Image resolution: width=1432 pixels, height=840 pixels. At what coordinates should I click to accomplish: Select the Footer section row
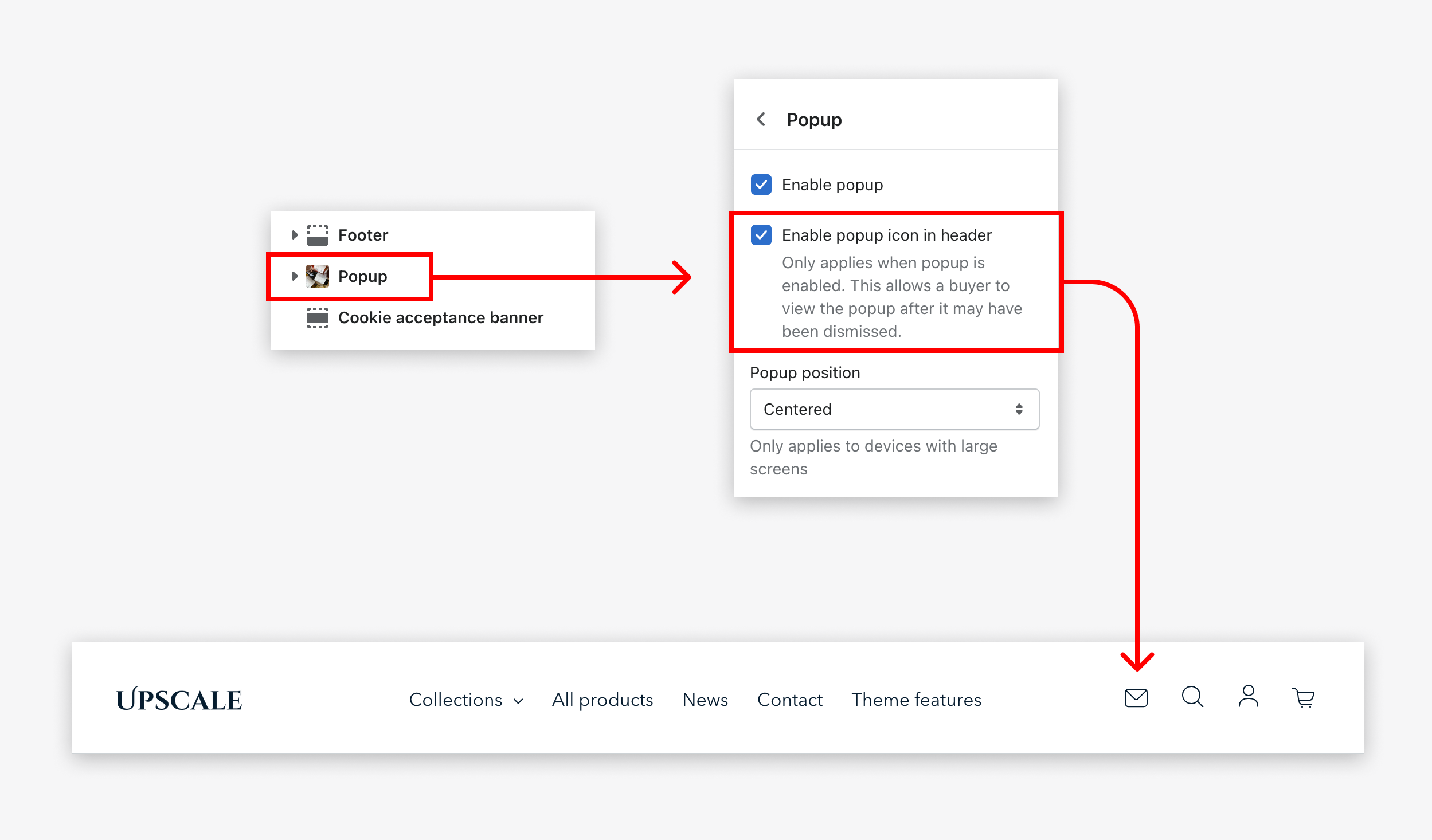tap(433, 235)
